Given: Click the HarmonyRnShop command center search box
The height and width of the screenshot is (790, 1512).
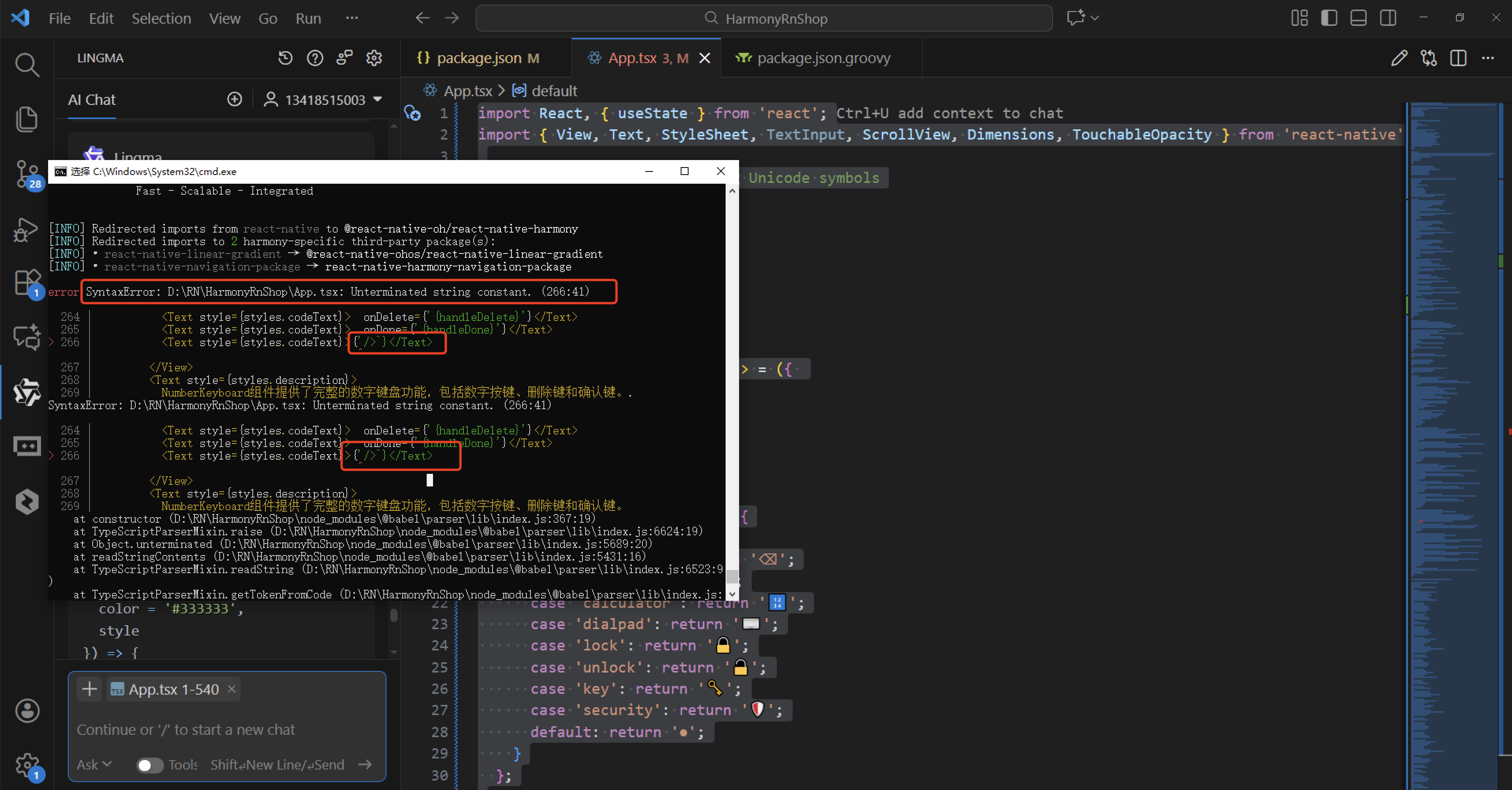Looking at the screenshot, I should [x=763, y=18].
